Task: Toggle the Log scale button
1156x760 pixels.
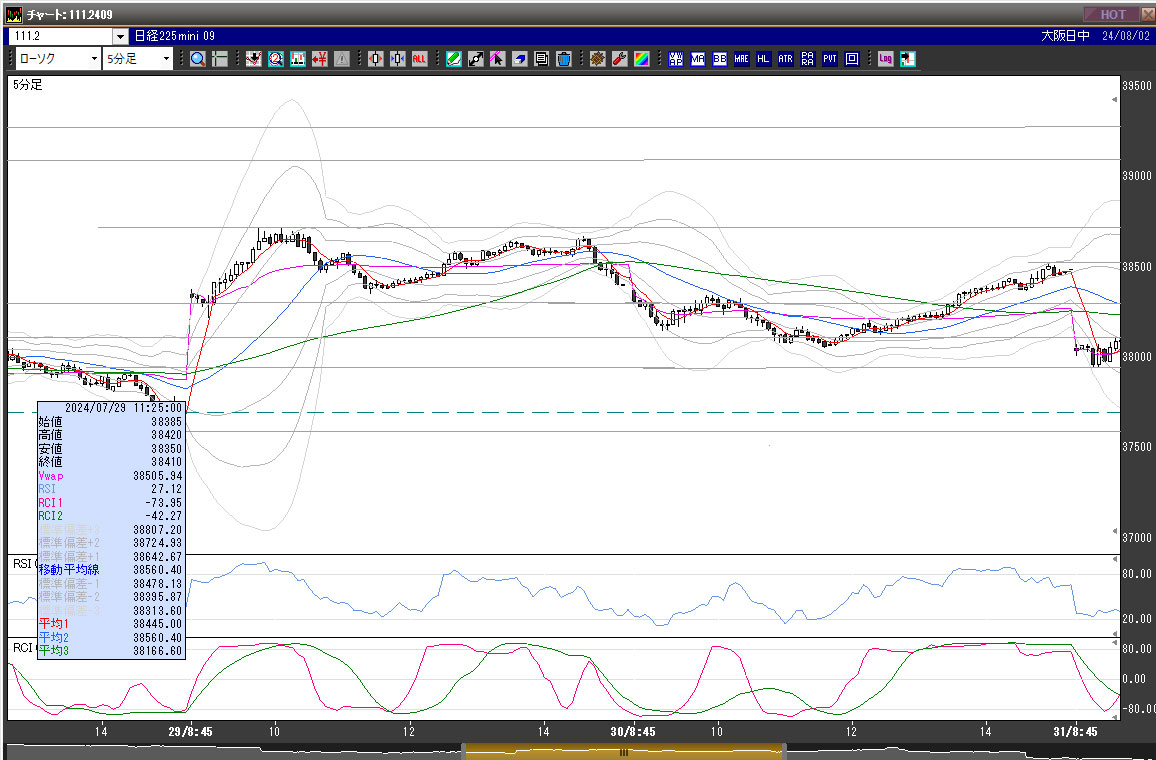Action: (x=886, y=59)
